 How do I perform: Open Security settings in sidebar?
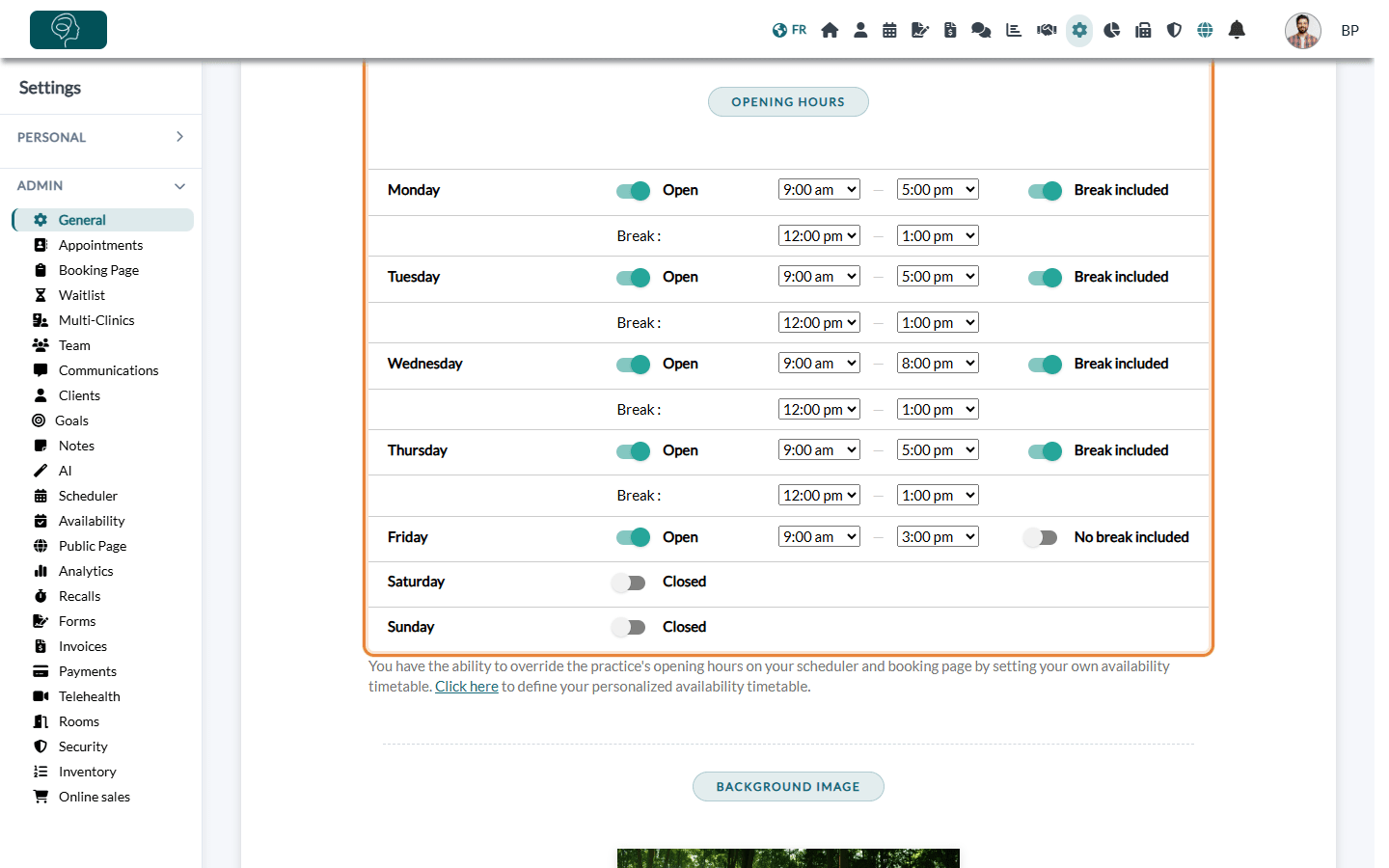click(x=83, y=746)
